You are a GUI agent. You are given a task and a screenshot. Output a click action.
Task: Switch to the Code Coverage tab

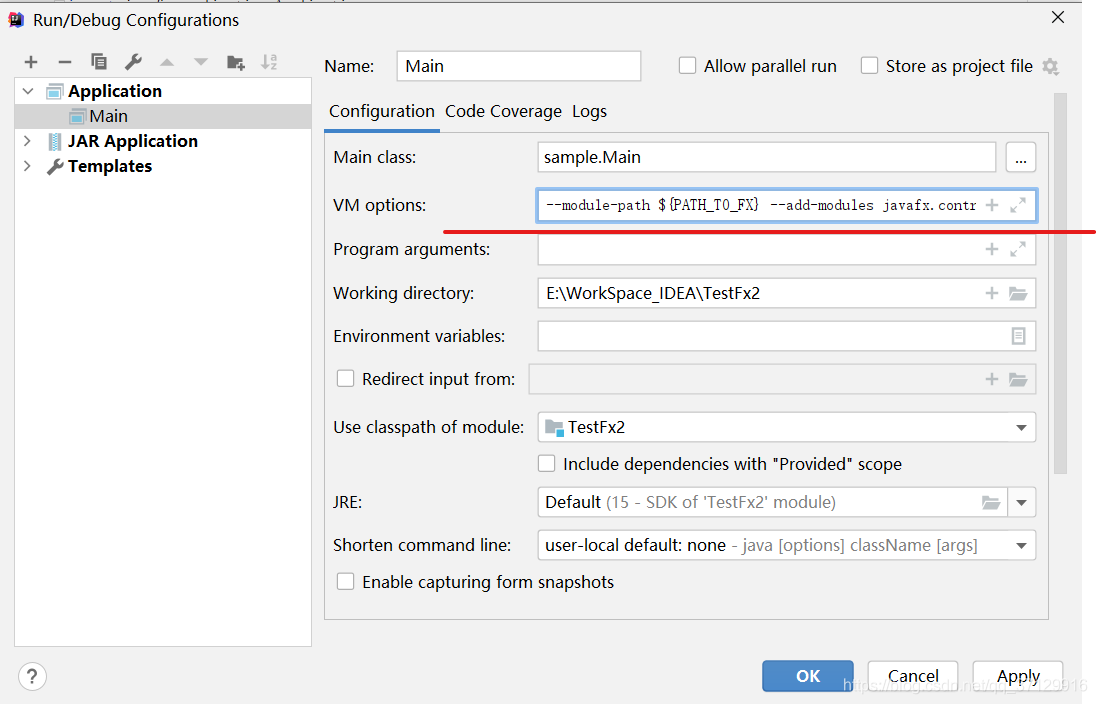[503, 111]
